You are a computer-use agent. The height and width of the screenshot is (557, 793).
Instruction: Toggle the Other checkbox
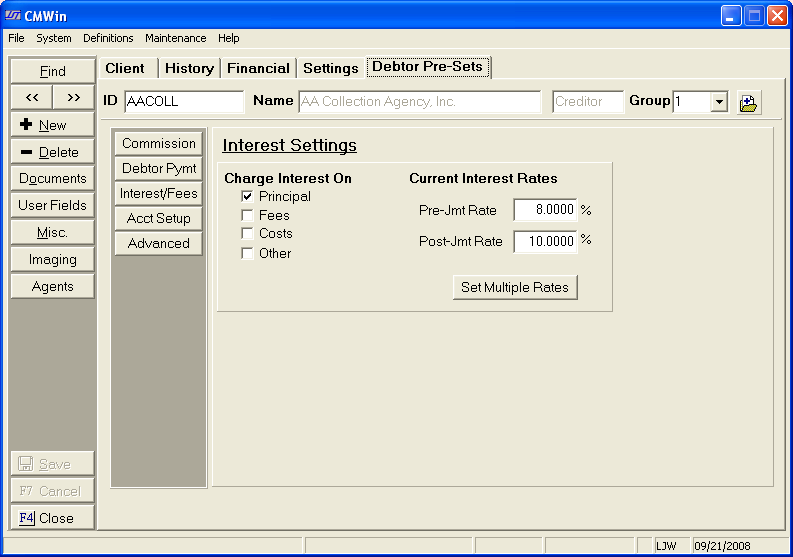247,254
